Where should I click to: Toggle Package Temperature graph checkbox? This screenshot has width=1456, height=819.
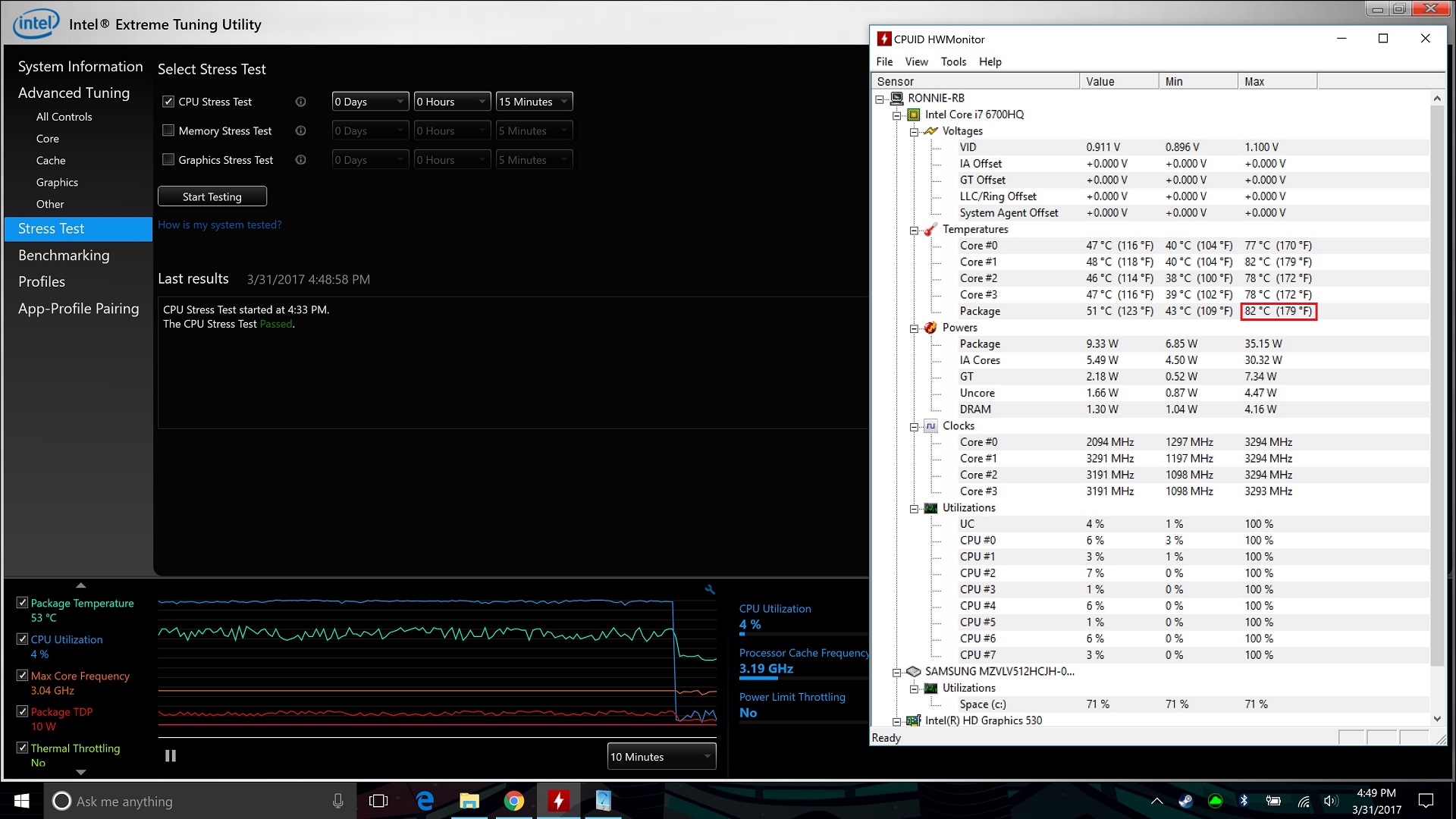point(22,603)
